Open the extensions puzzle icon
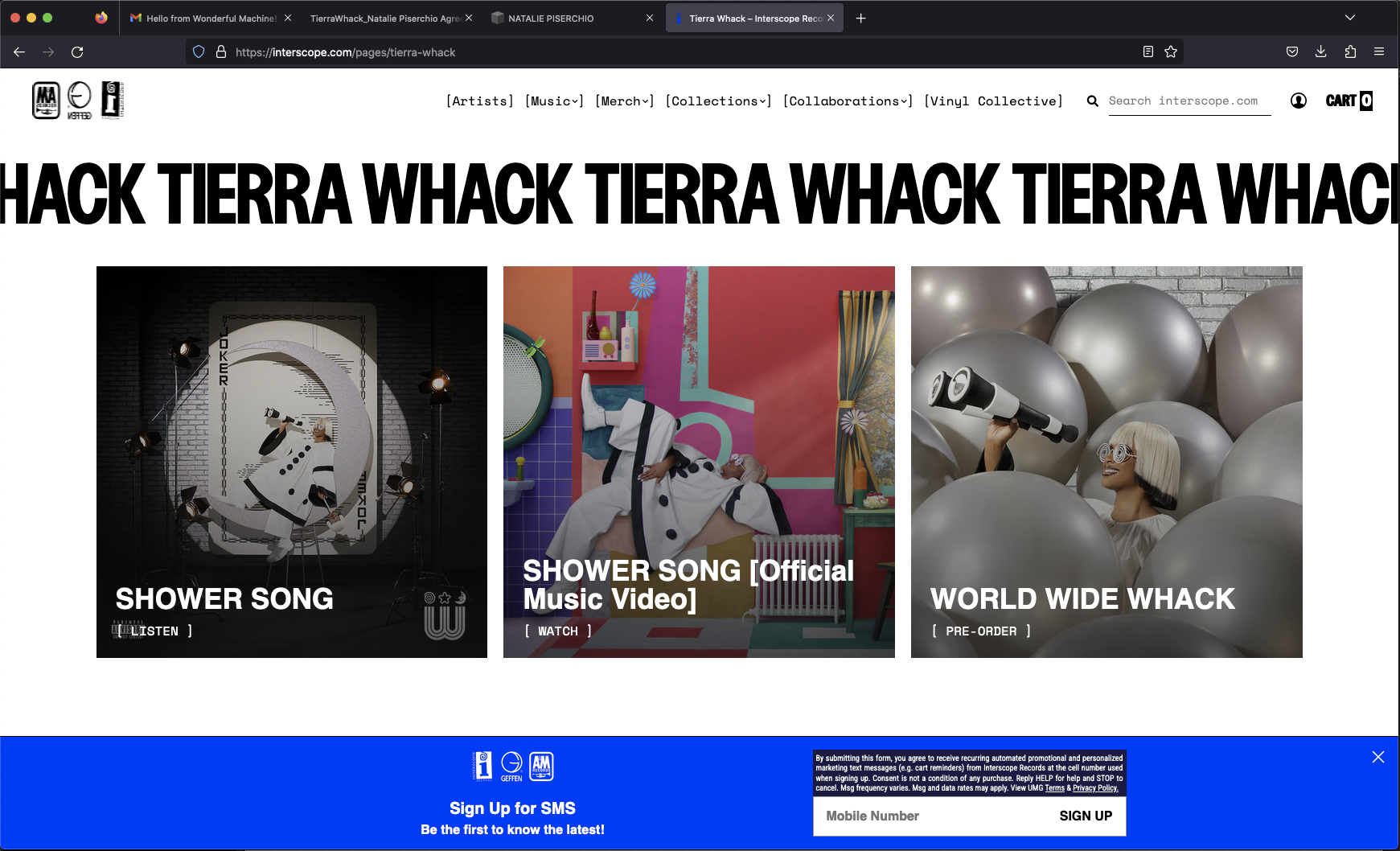 tap(1350, 52)
